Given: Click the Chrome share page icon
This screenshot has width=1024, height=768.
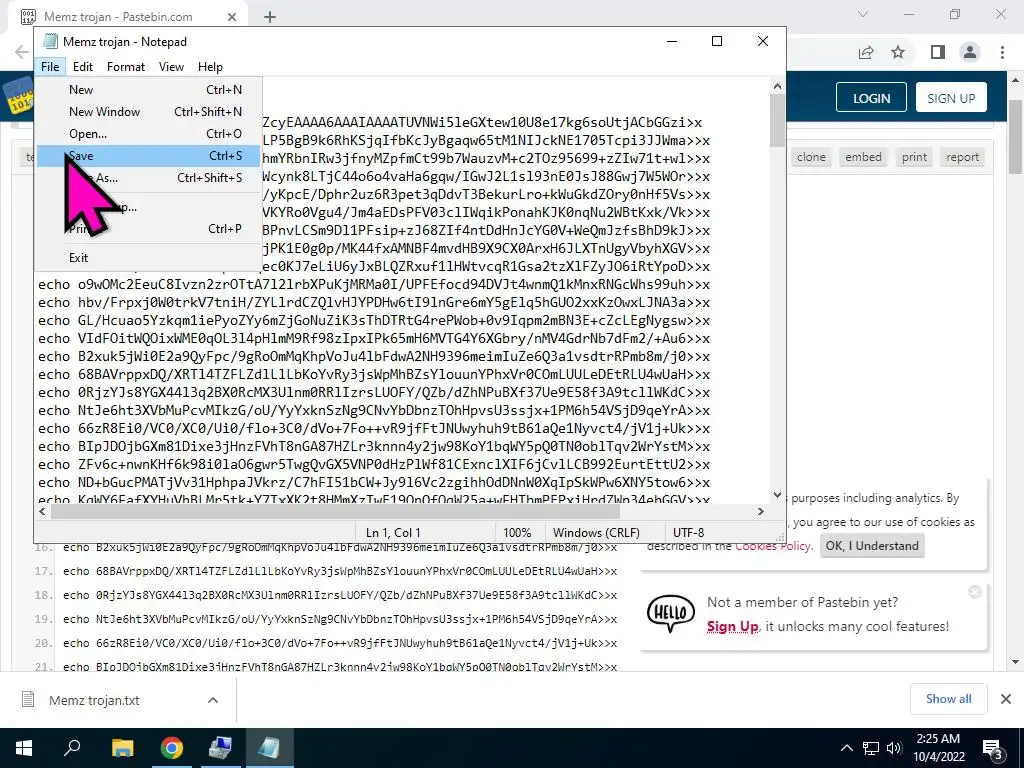Looking at the screenshot, I should (x=866, y=52).
